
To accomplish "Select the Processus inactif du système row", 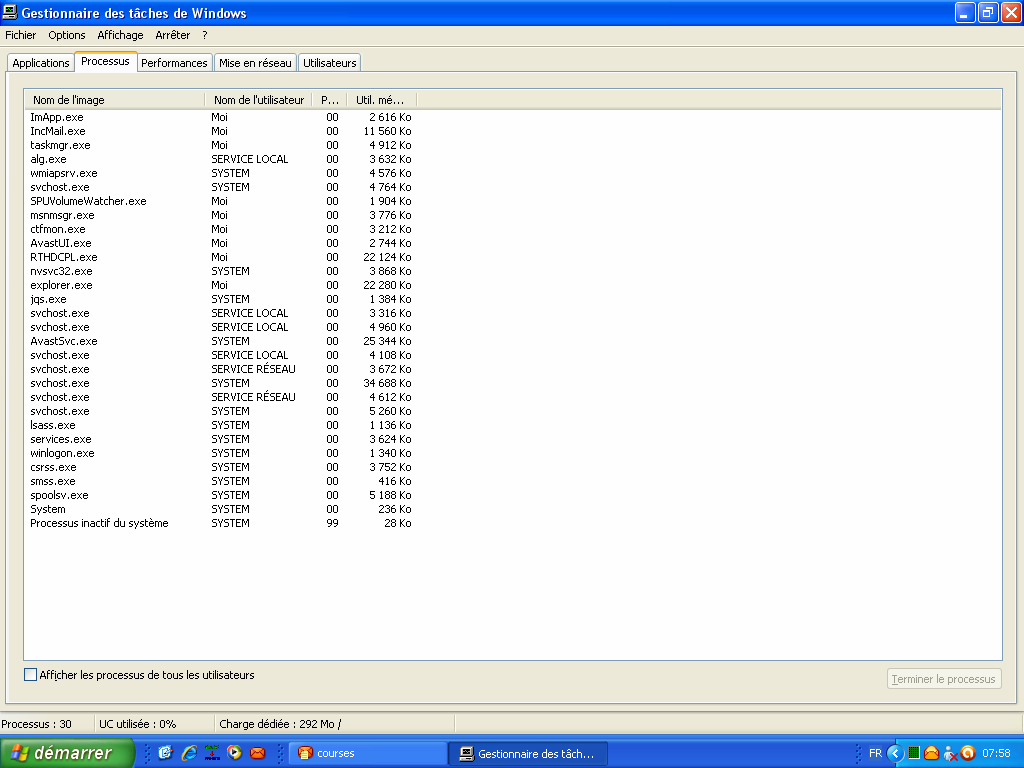I will click(221, 523).
